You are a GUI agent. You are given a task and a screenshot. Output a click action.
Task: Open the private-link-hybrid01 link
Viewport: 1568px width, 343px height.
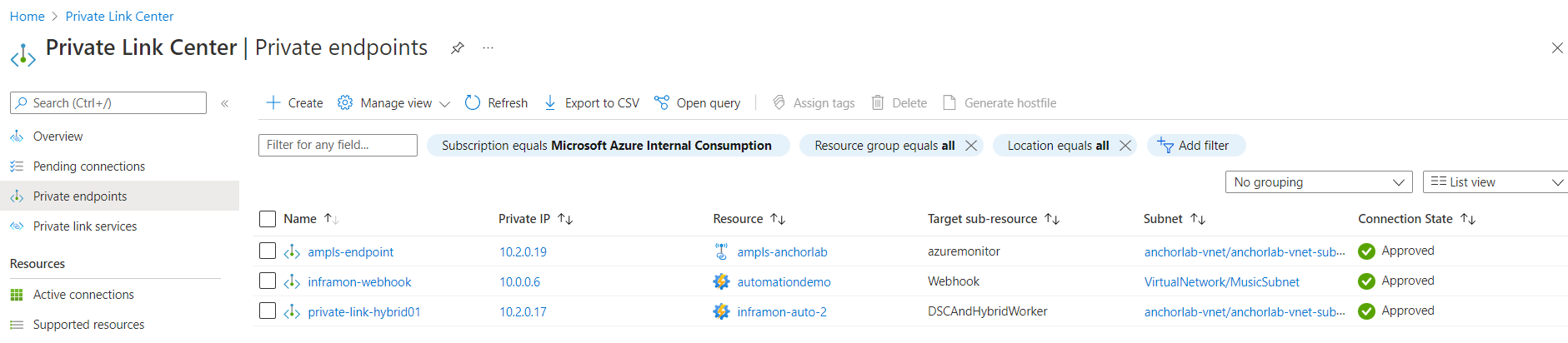tap(364, 312)
